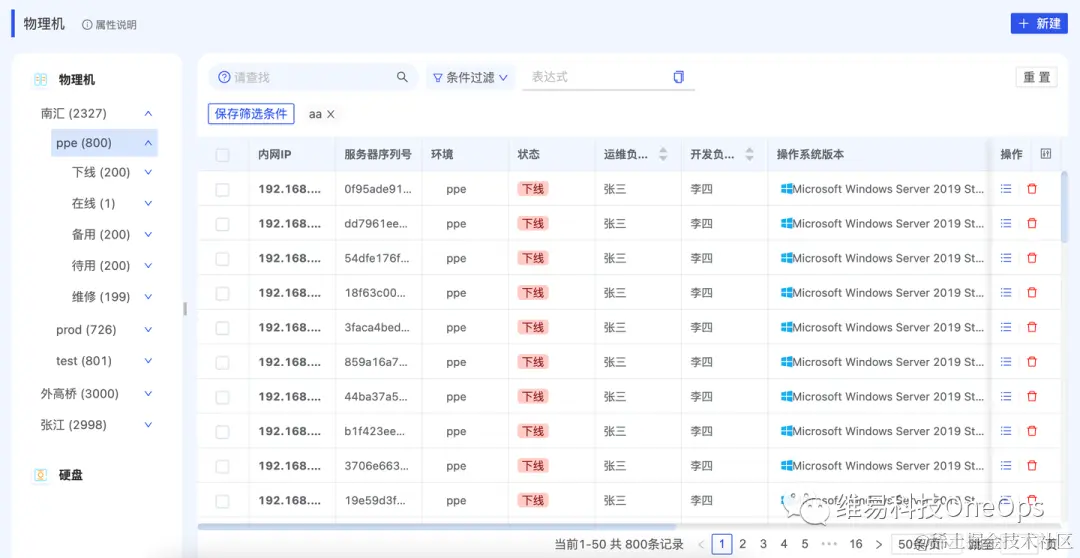Image resolution: width=1080 pixels, height=558 pixels.
Task: Delete the 44ba37a5 row
Action: 1032,396
